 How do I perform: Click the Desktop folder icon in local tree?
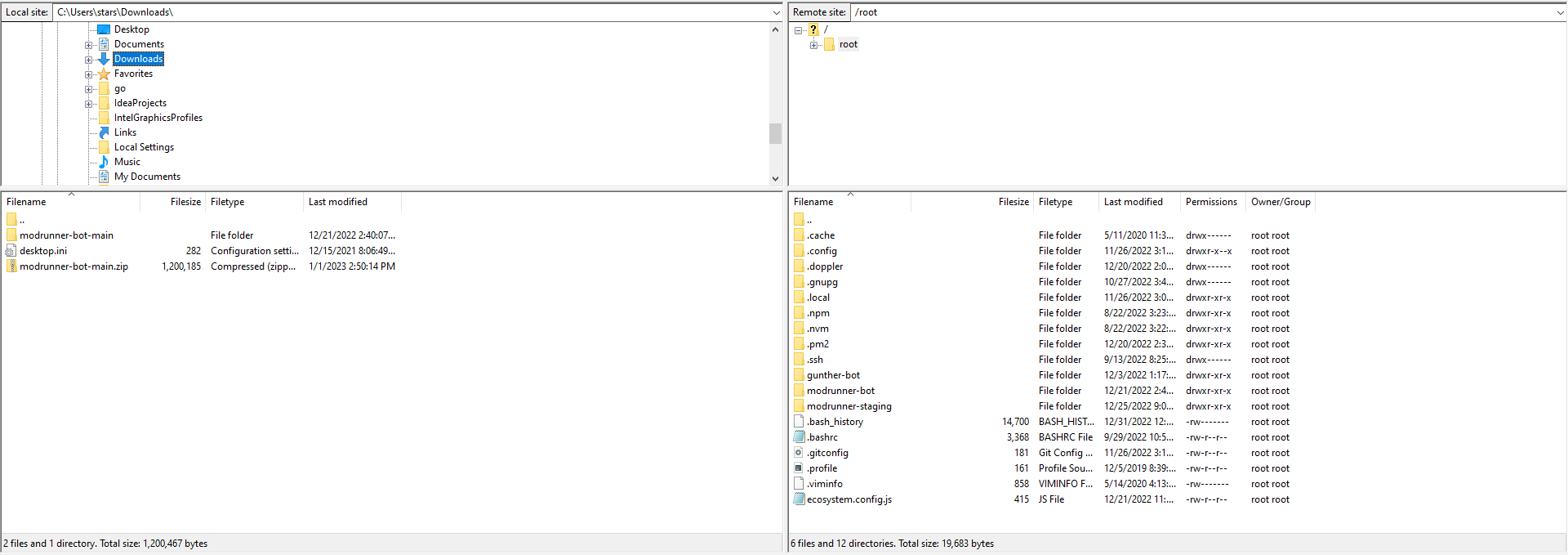pos(104,29)
